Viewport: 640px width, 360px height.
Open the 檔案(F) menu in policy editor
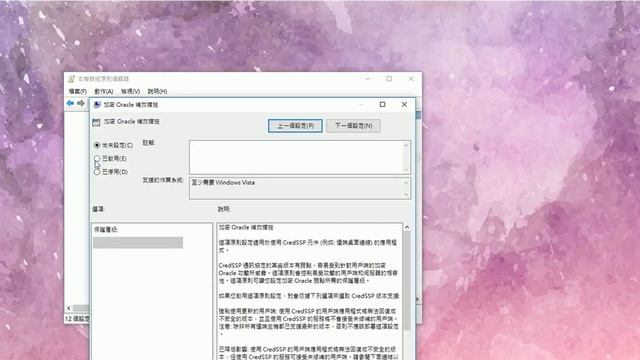[x=78, y=91]
